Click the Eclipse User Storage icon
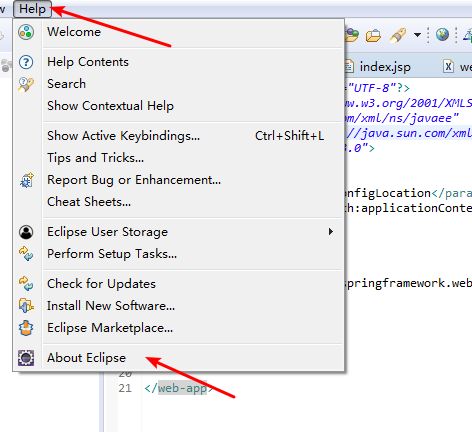The image size is (472, 432). (26, 232)
